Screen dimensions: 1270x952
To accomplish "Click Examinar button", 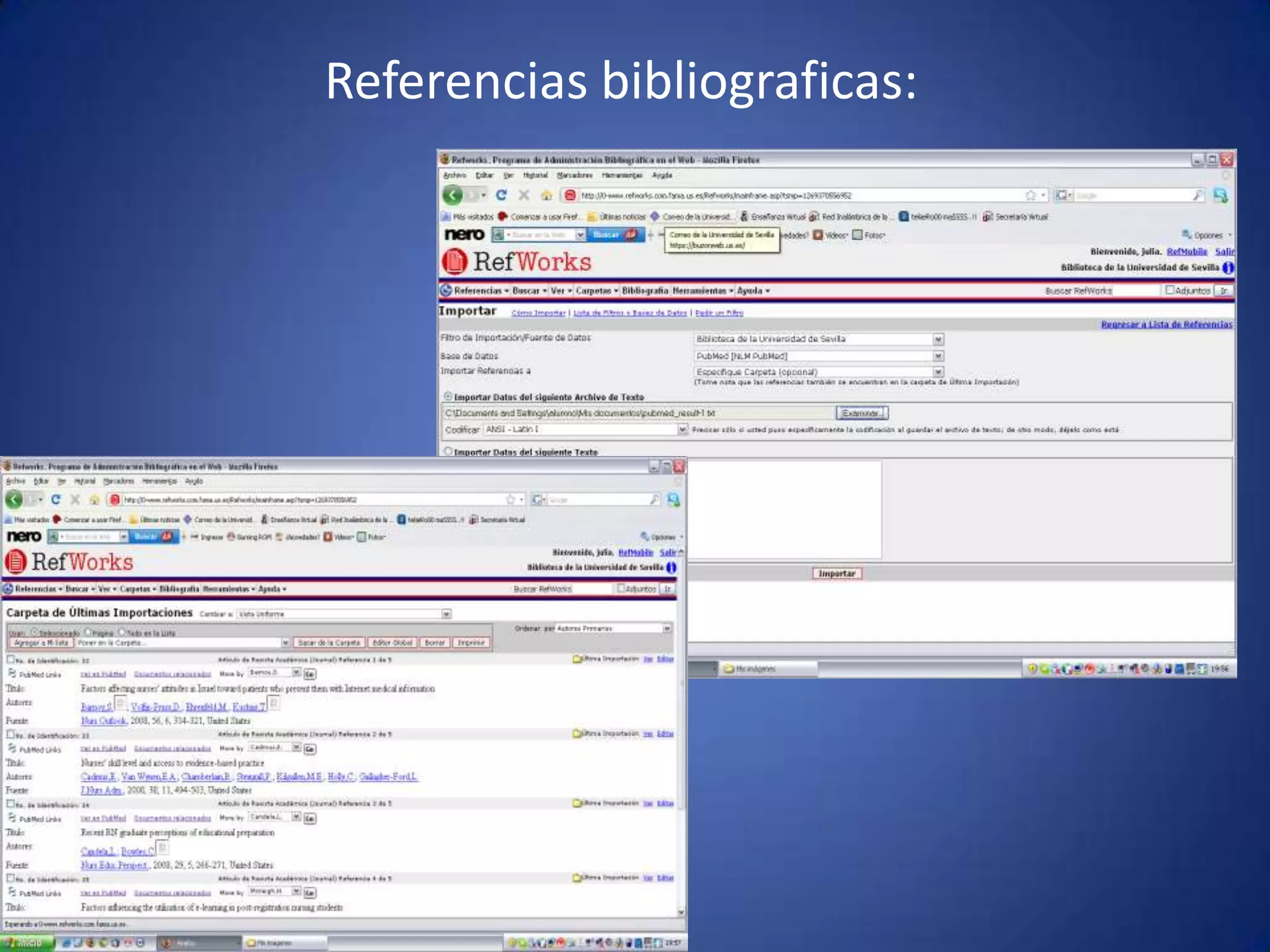I will coord(862,413).
